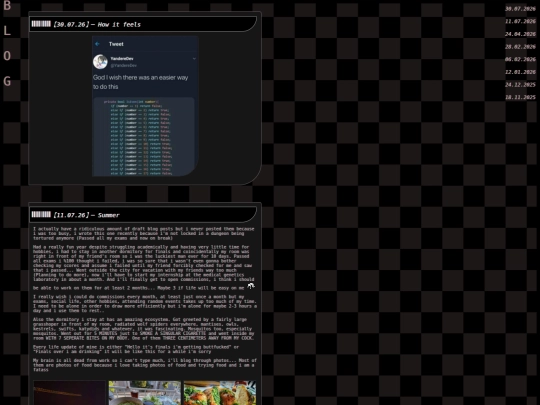Click the chevron beside YandereDev's name
Viewport: 540px width, 405px height.
[x=194, y=59]
